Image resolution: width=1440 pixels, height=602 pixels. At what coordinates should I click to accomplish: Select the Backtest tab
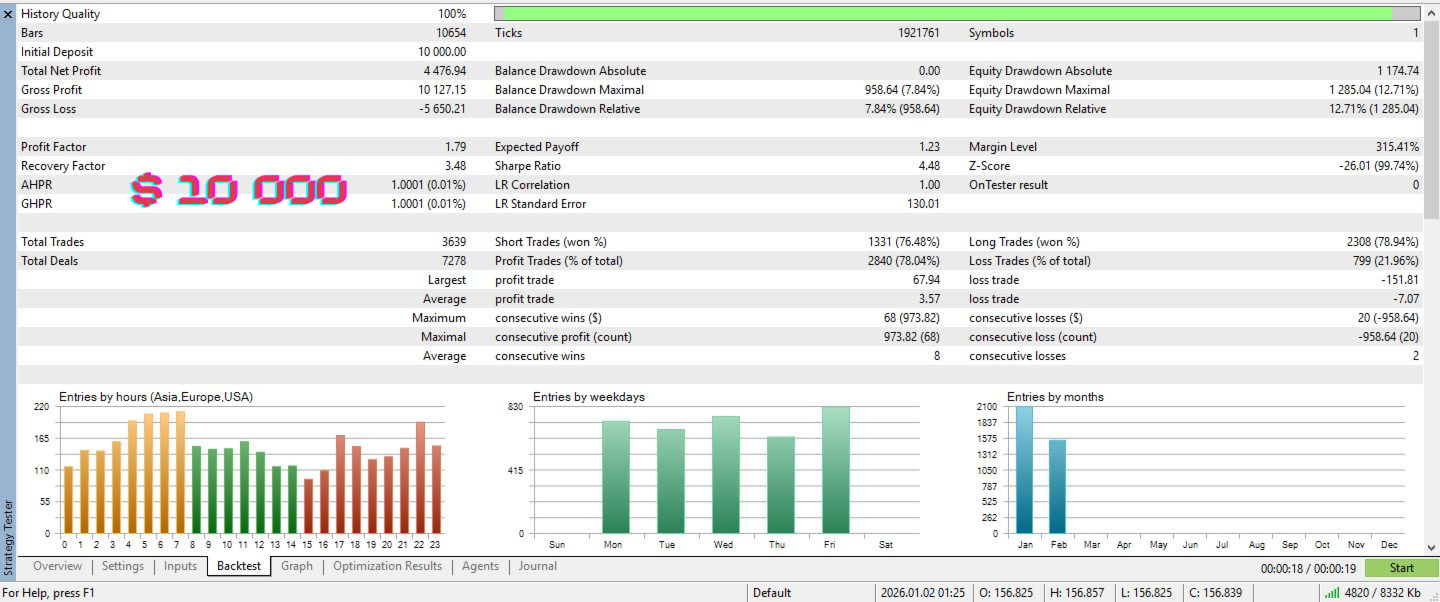(240, 566)
